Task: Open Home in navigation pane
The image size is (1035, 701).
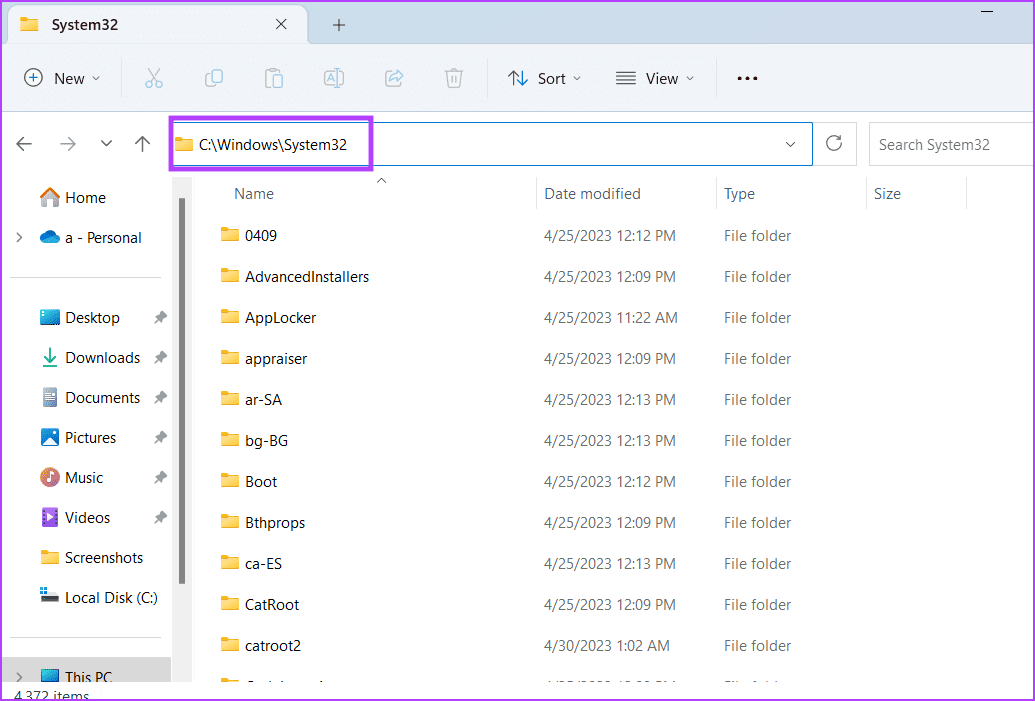Action: [x=73, y=197]
